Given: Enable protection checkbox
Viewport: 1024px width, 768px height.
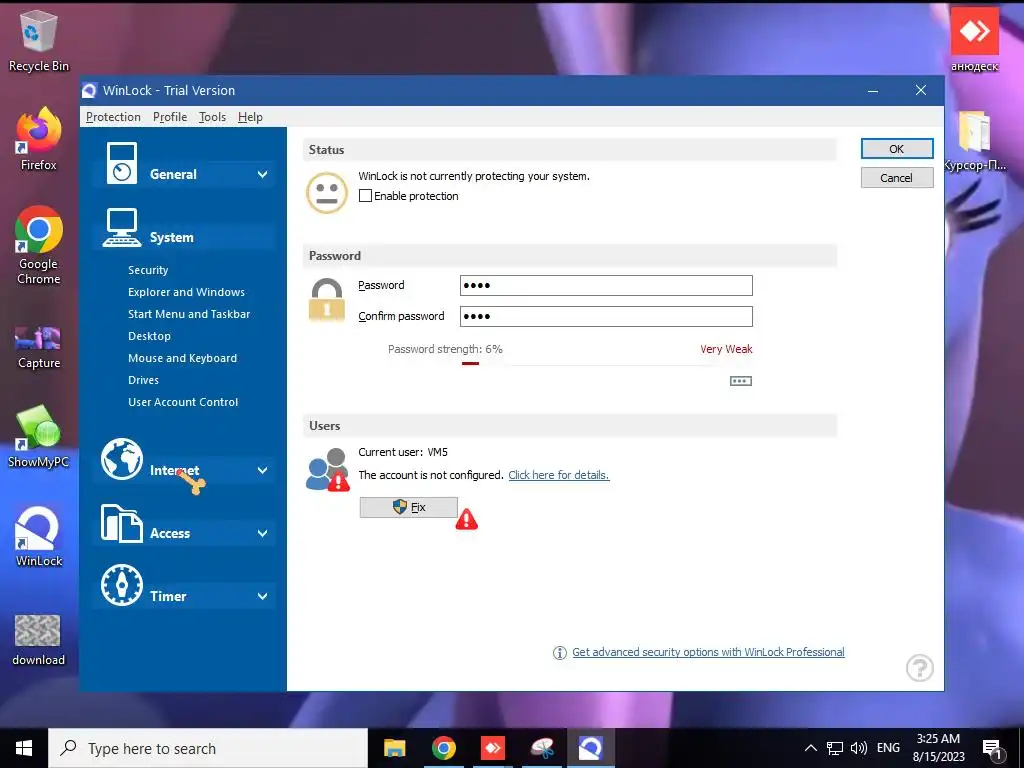Looking at the screenshot, I should (366, 196).
